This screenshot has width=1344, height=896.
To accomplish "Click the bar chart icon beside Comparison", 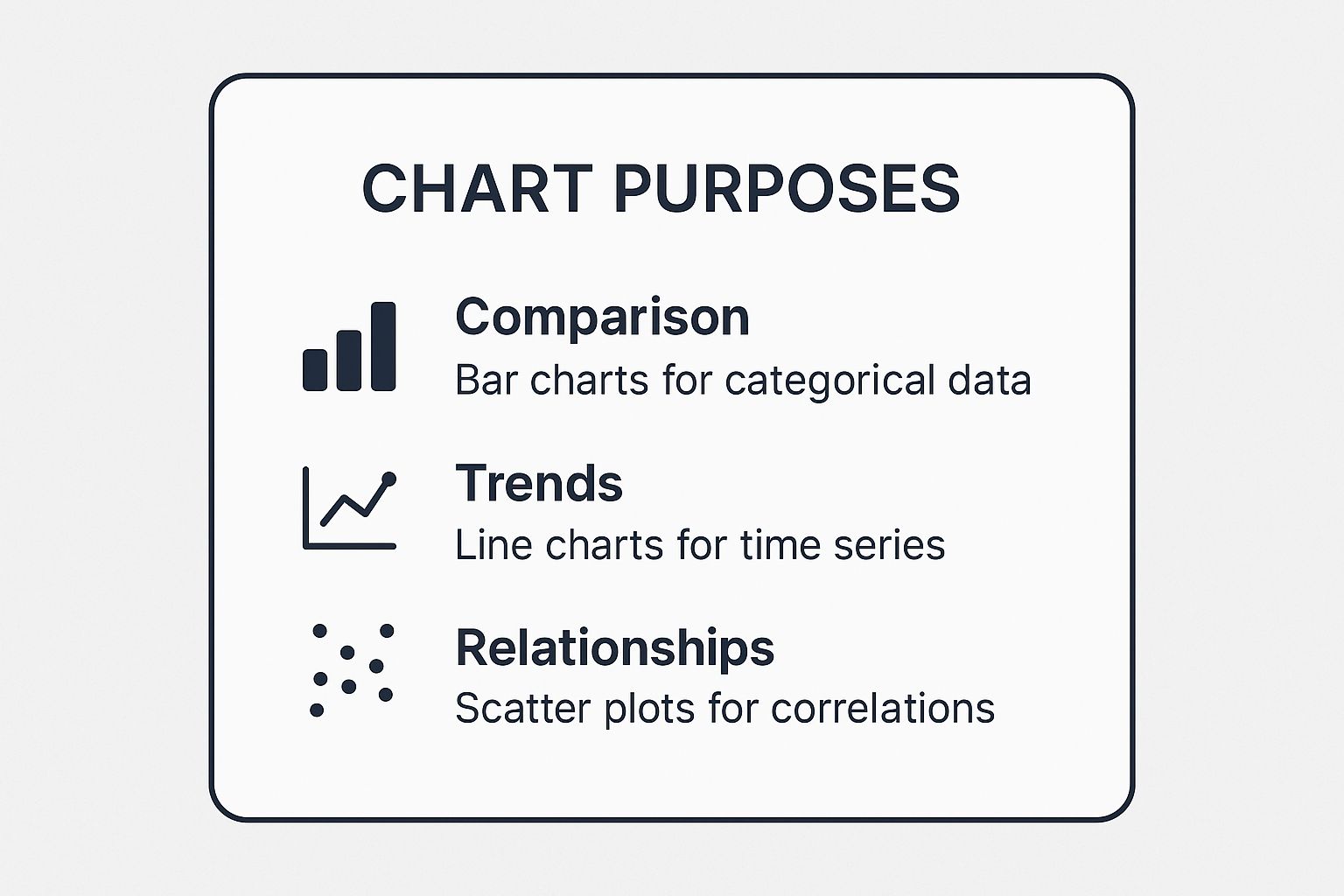I will pos(349,347).
